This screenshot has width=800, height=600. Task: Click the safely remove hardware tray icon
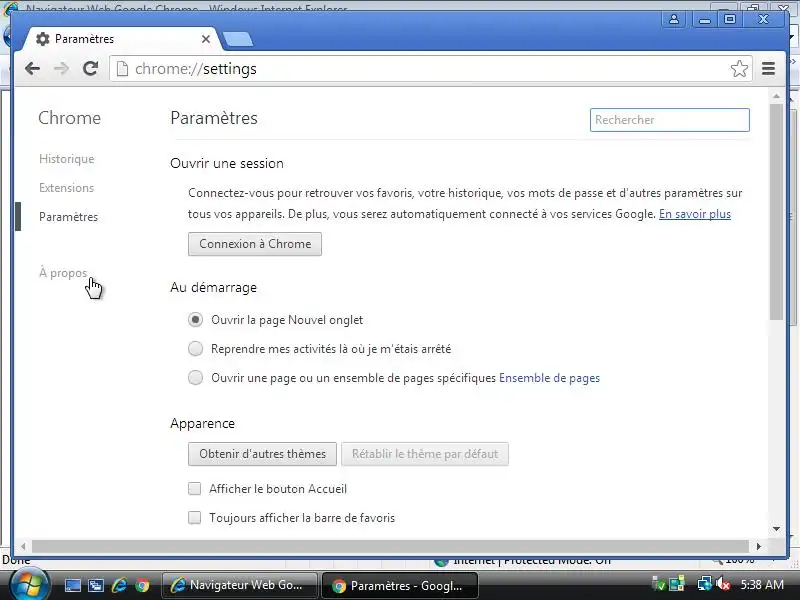coord(659,584)
